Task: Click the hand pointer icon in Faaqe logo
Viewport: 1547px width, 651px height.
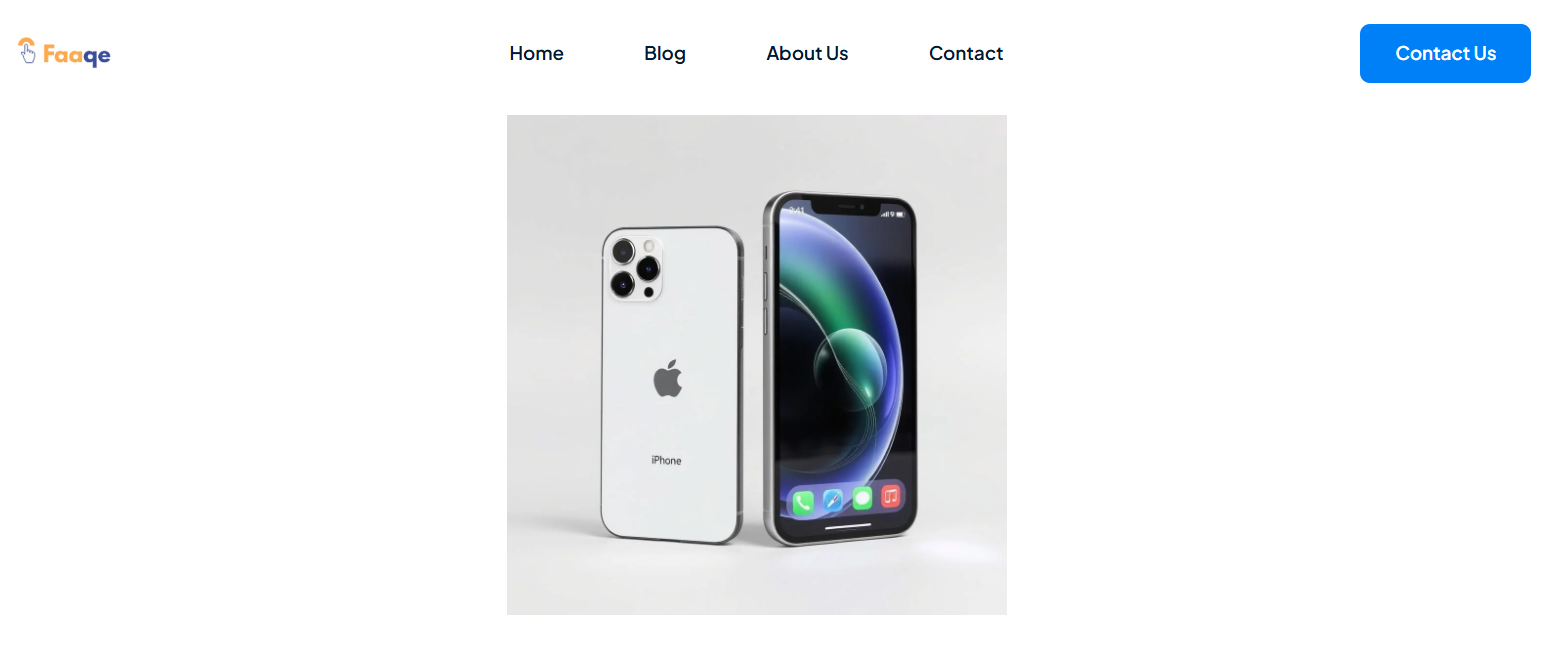Action: tap(27, 51)
